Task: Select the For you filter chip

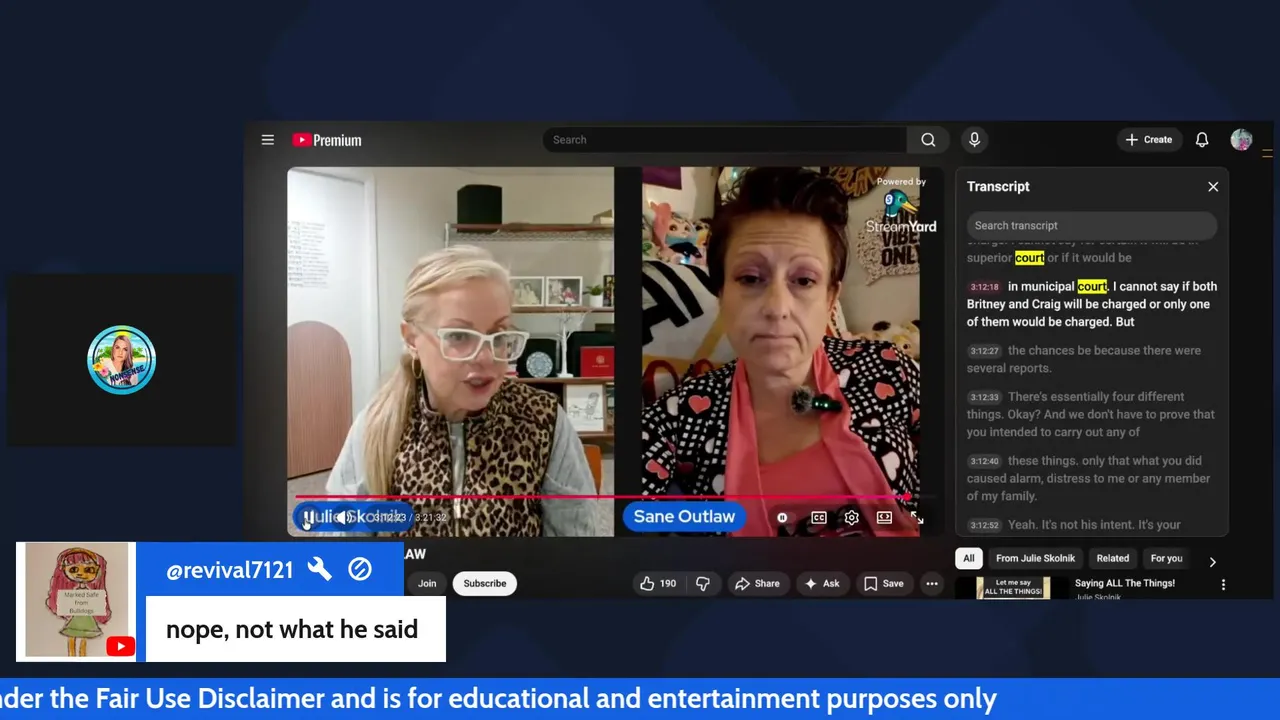Action: [1166, 559]
